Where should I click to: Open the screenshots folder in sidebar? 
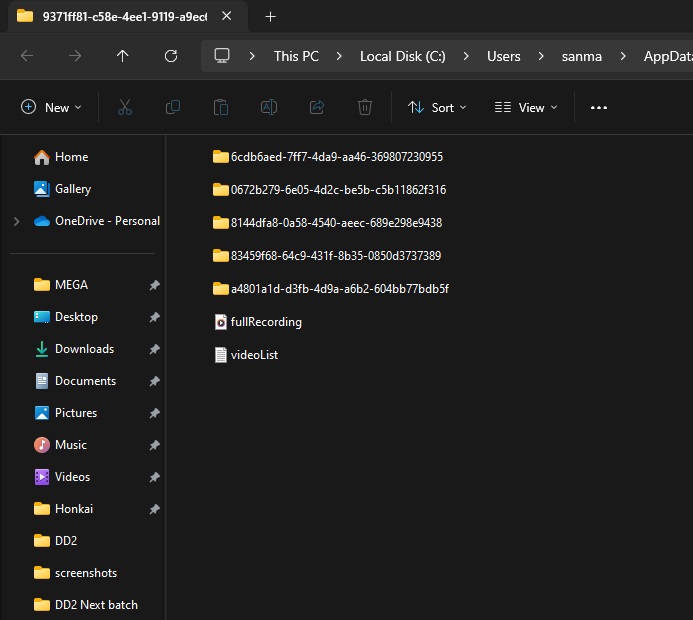[x=76, y=573]
